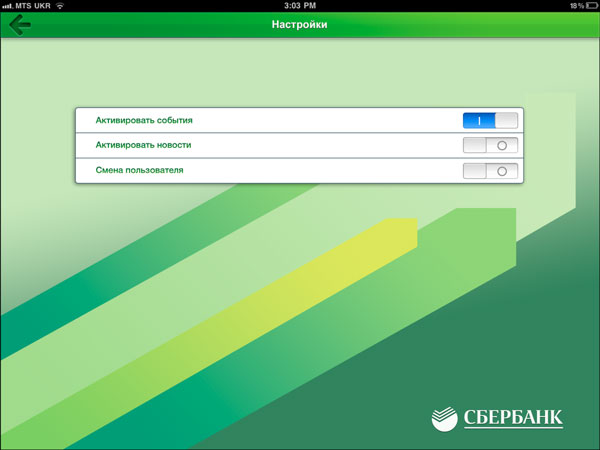
Task: Tap the 18% battery percentage
Action: click(567, 6)
